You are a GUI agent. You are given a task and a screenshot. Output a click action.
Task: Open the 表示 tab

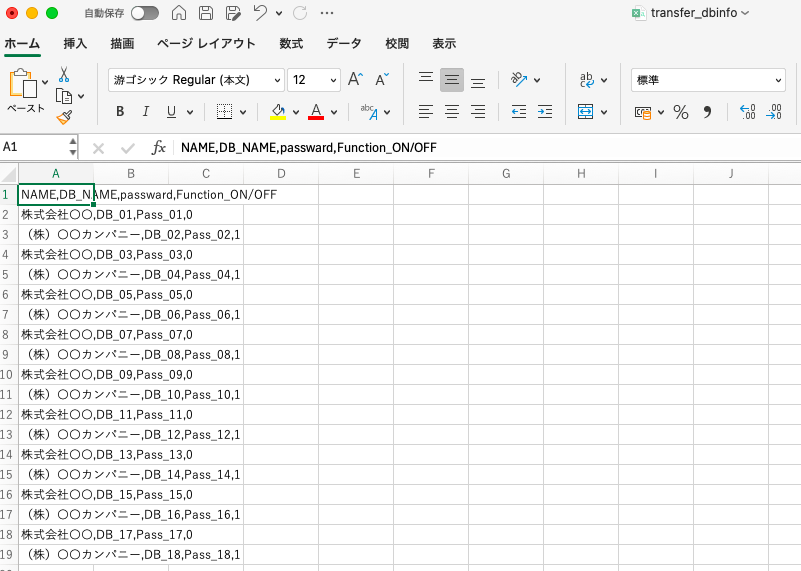444,44
